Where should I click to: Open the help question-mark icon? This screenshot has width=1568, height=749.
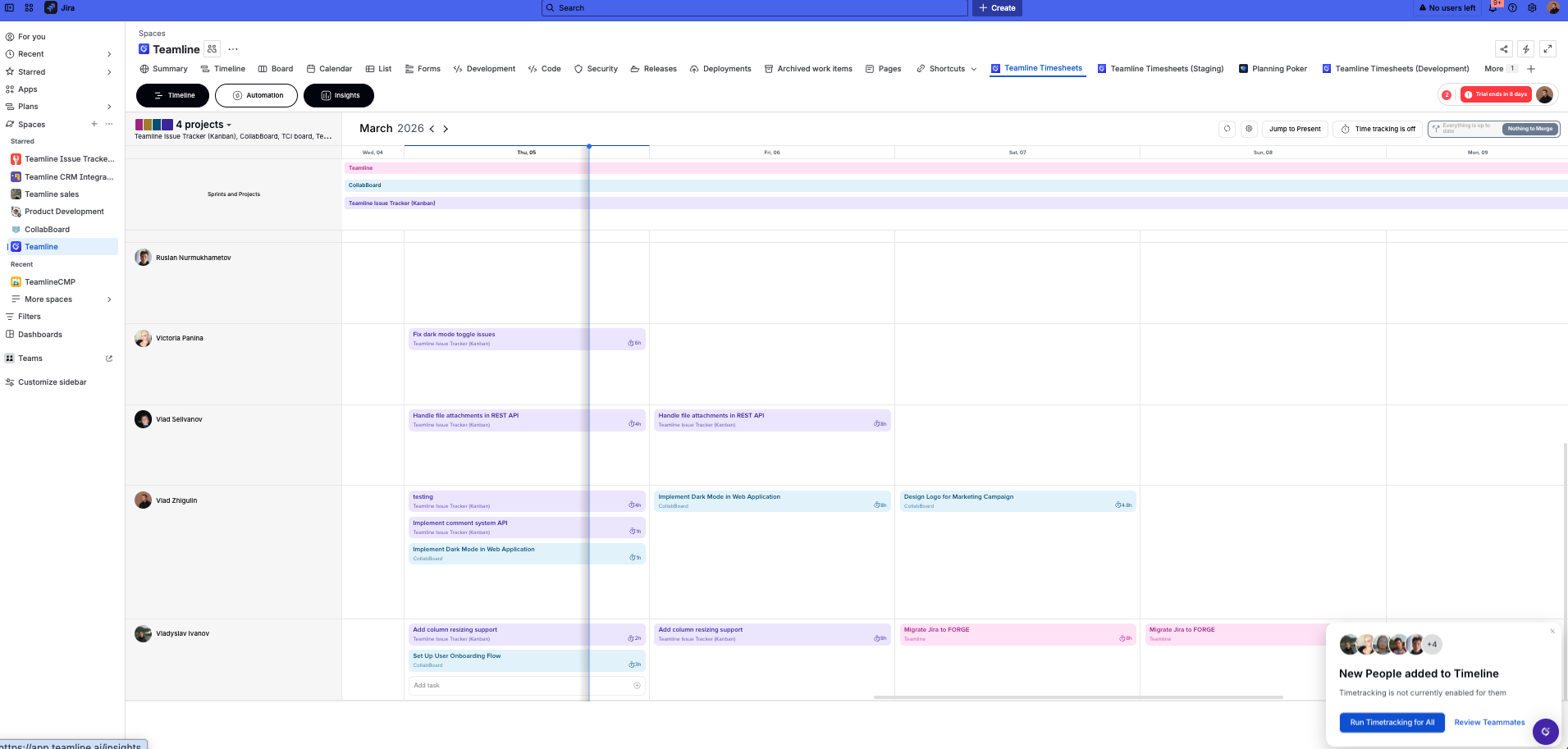(x=1512, y=7)
